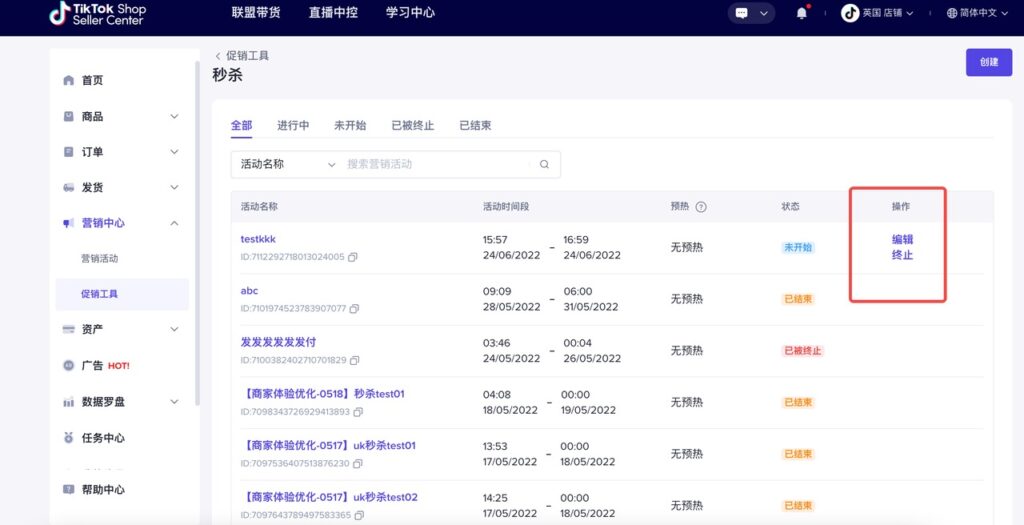The width and height of the screenshot is (1024, 525).
Task: Click the 创建 button
Action: coord(989,62)
